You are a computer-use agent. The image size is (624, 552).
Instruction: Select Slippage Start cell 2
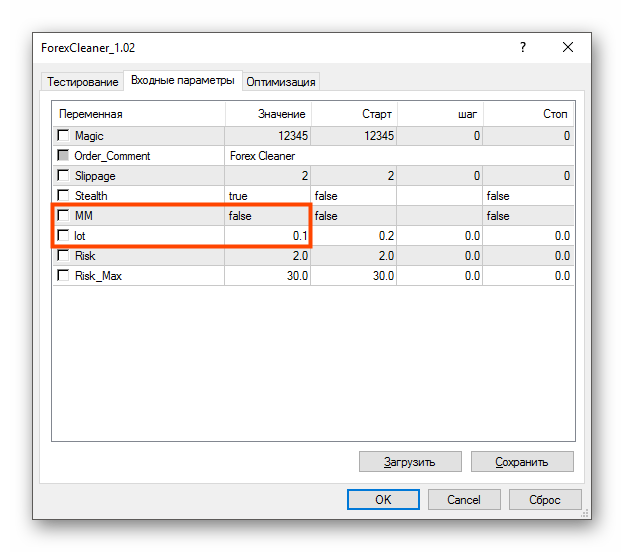(x=353, y=176)
